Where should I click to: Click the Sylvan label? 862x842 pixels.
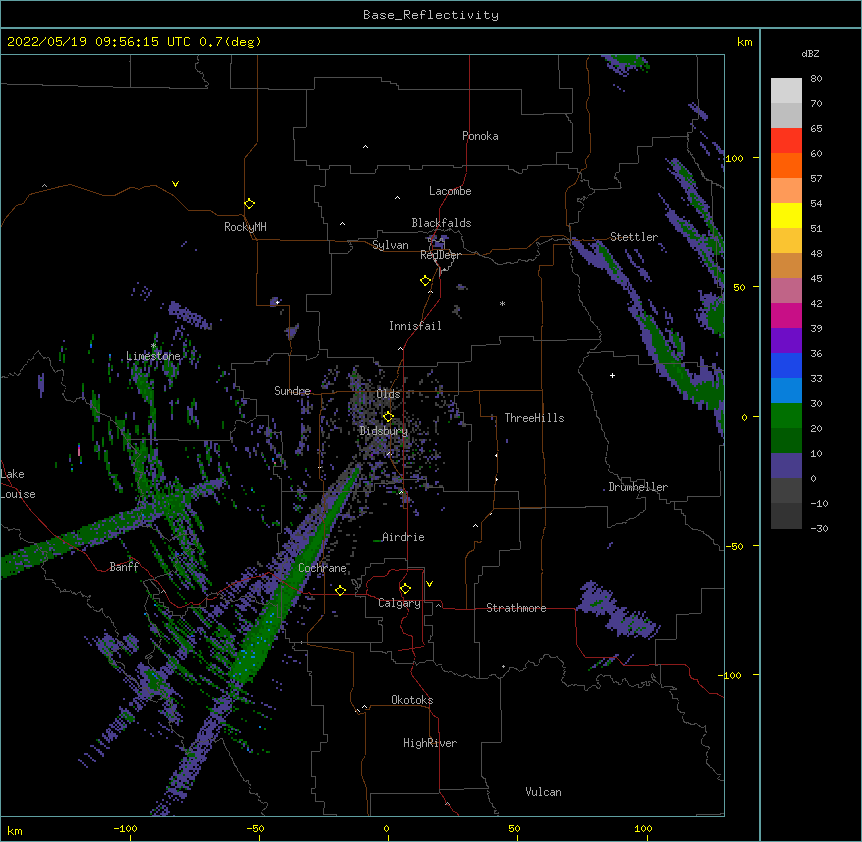point(390,245)
